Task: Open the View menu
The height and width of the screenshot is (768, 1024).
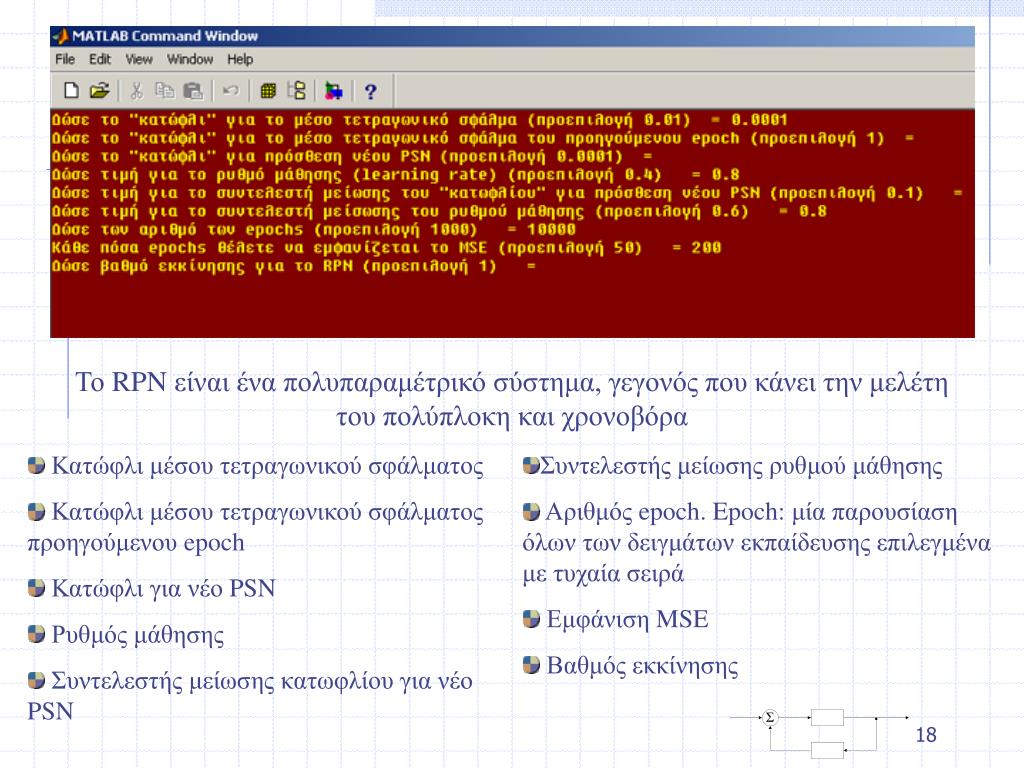Action: (138, 59)
